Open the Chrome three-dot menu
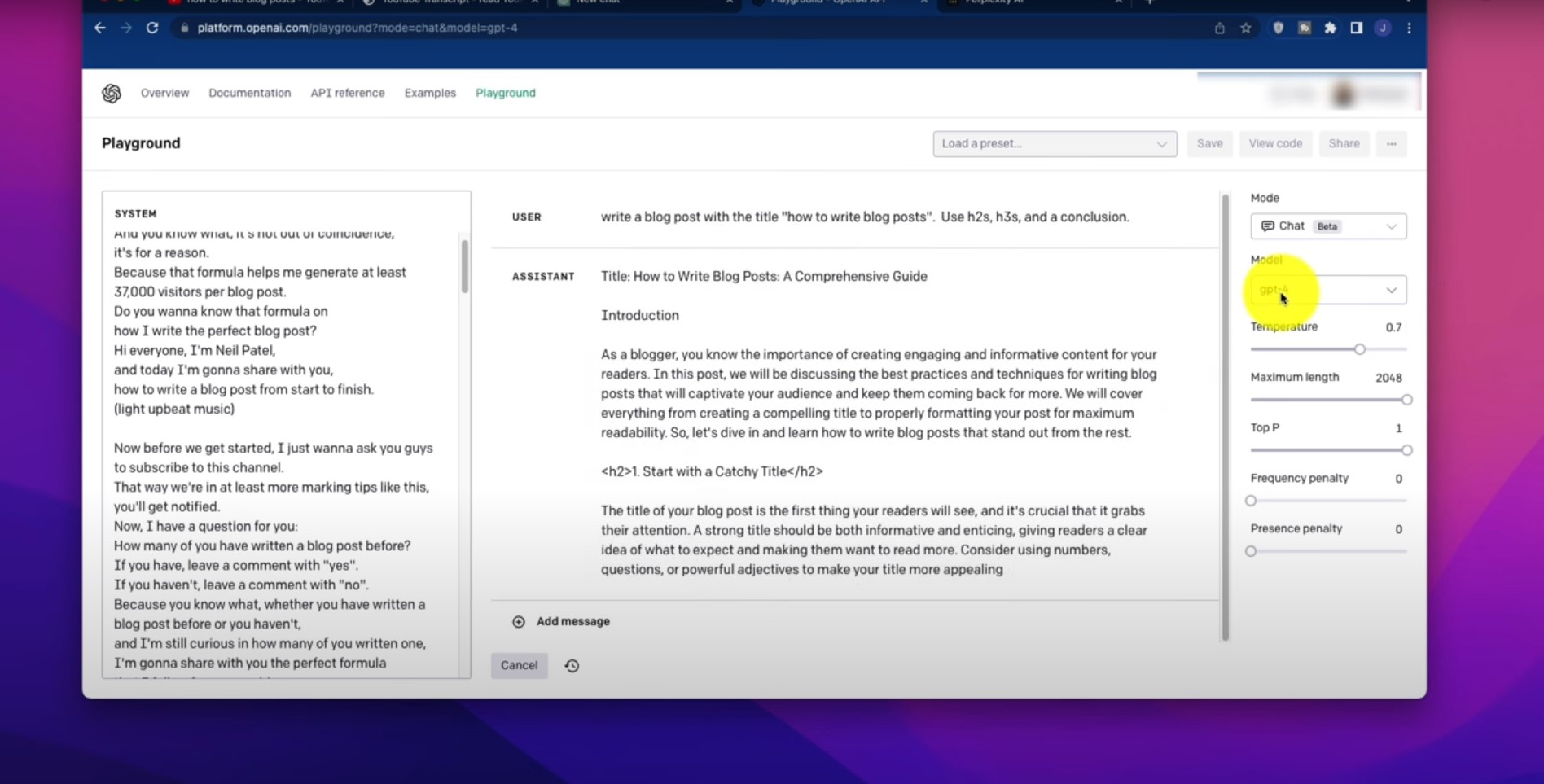This screenshot has width=1544, height=784. [x=1409, y=28]
